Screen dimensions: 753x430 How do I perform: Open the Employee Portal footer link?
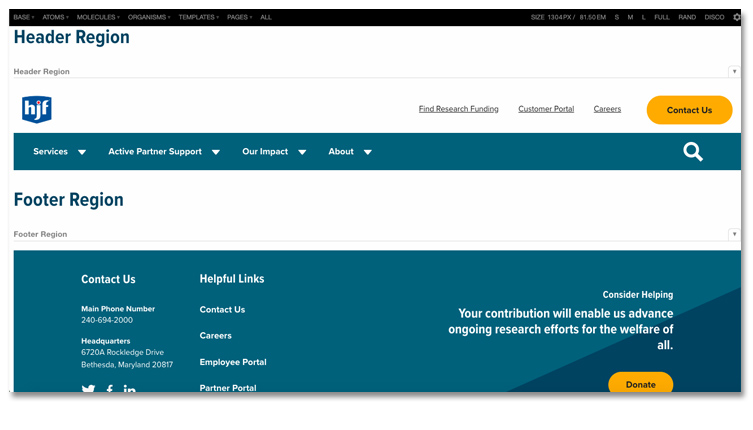click(x=233, y=362)
